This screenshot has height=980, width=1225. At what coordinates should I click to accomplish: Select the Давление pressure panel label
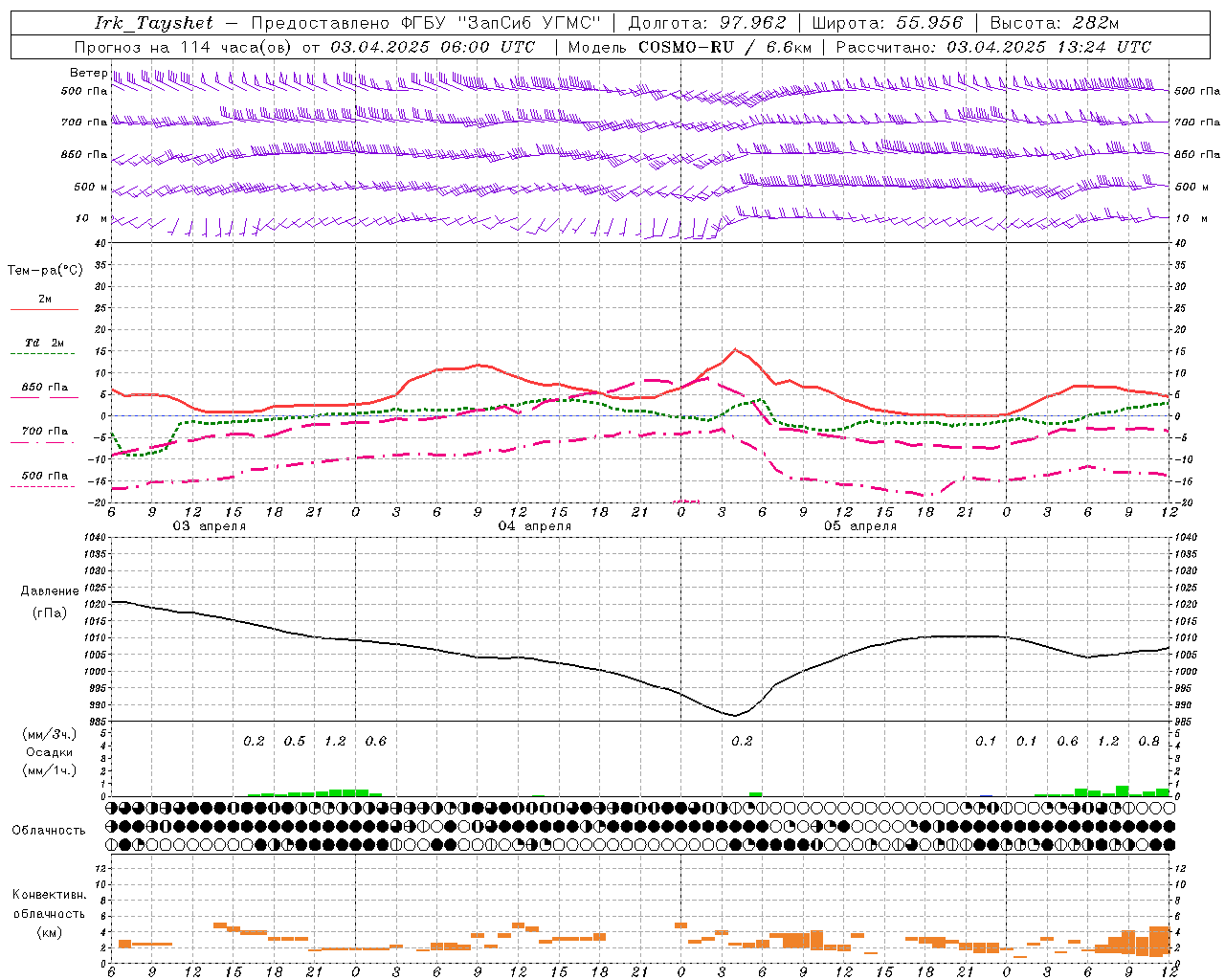50,591
